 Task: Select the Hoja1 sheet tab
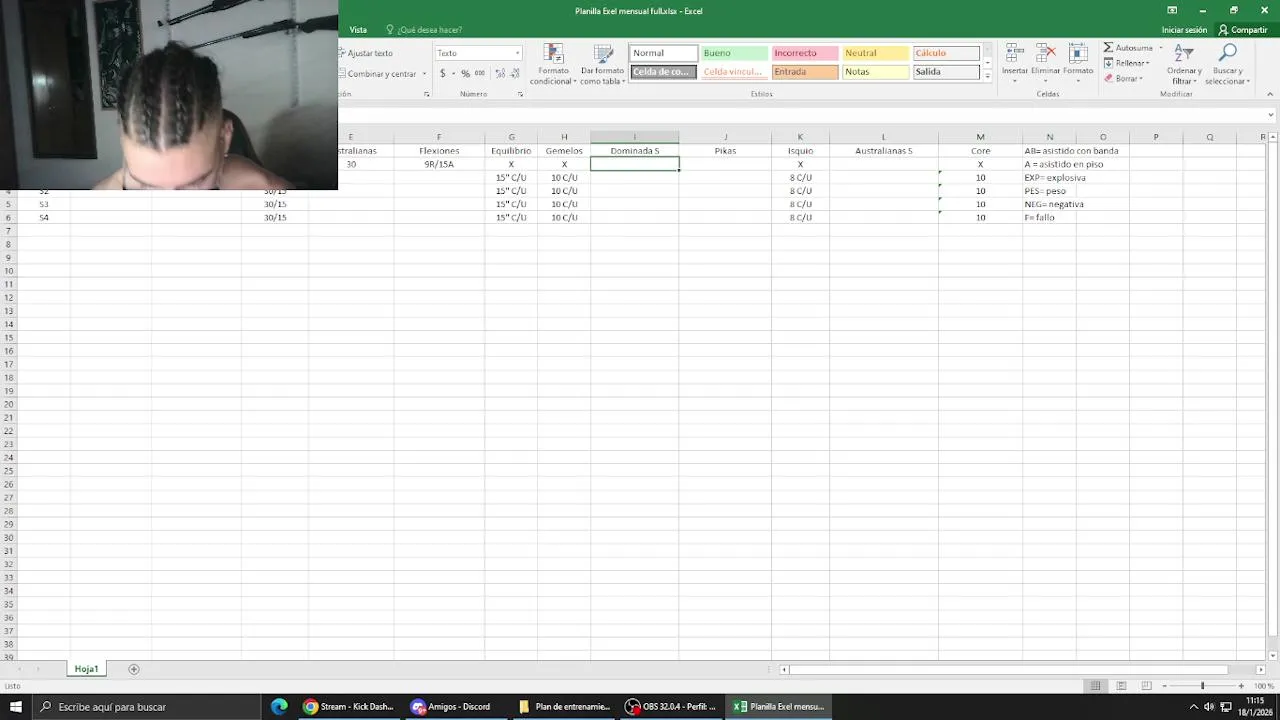click(x=87, y=669)
